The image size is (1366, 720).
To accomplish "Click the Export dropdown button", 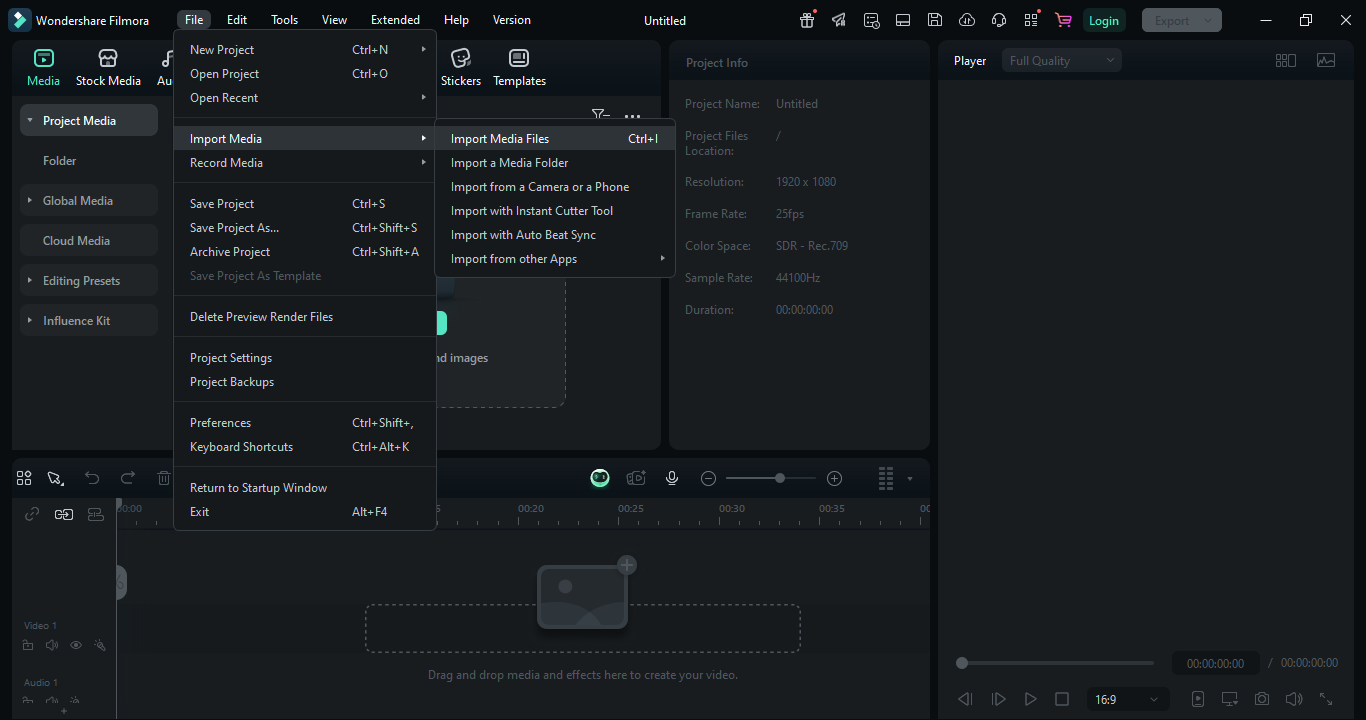I will [1182, 20].
